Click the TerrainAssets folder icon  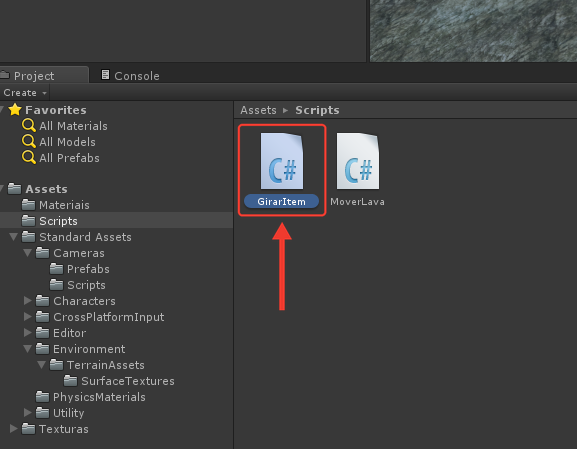56,364
